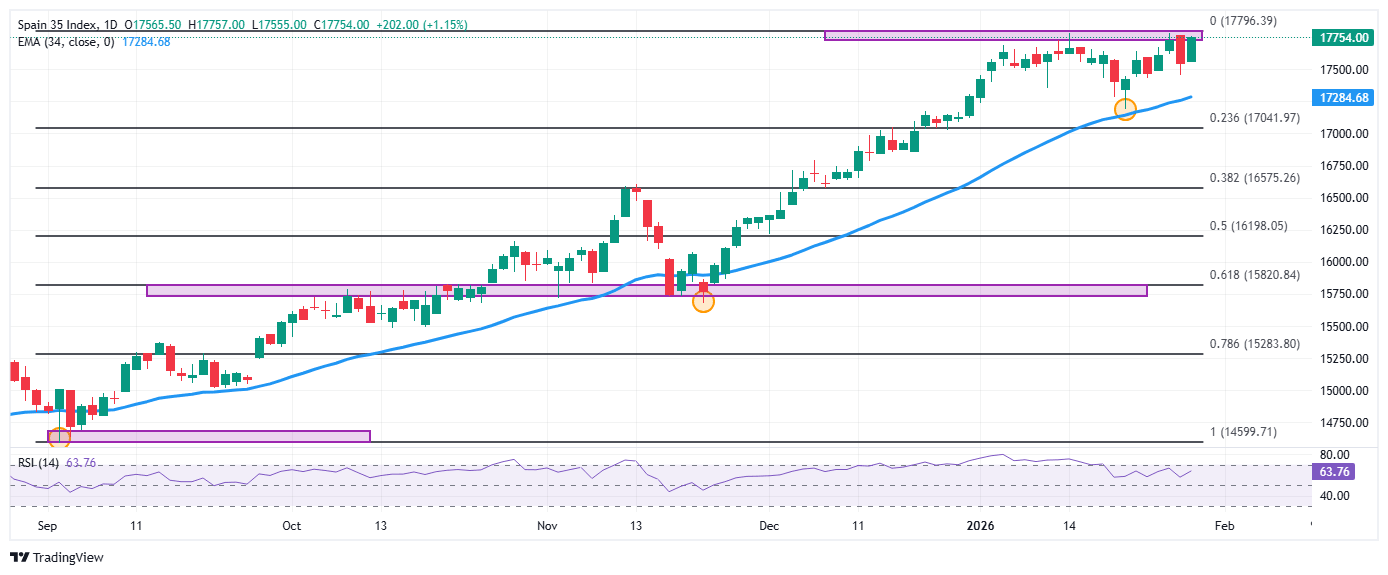Viewport: 1388px width, 575px height.
Task: Click the 0.236 (17041.97) Fibonacci label
Action: click(x=1254, y=118)
